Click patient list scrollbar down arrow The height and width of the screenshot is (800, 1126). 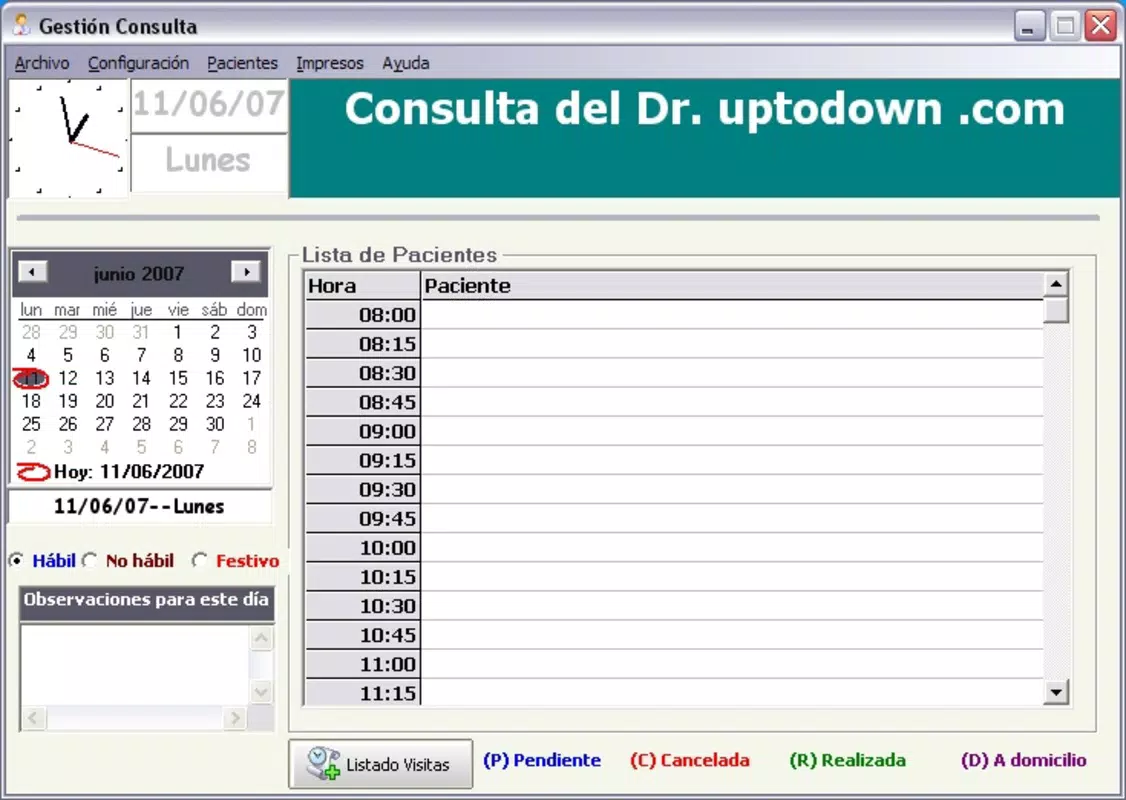coord(1056,692)
